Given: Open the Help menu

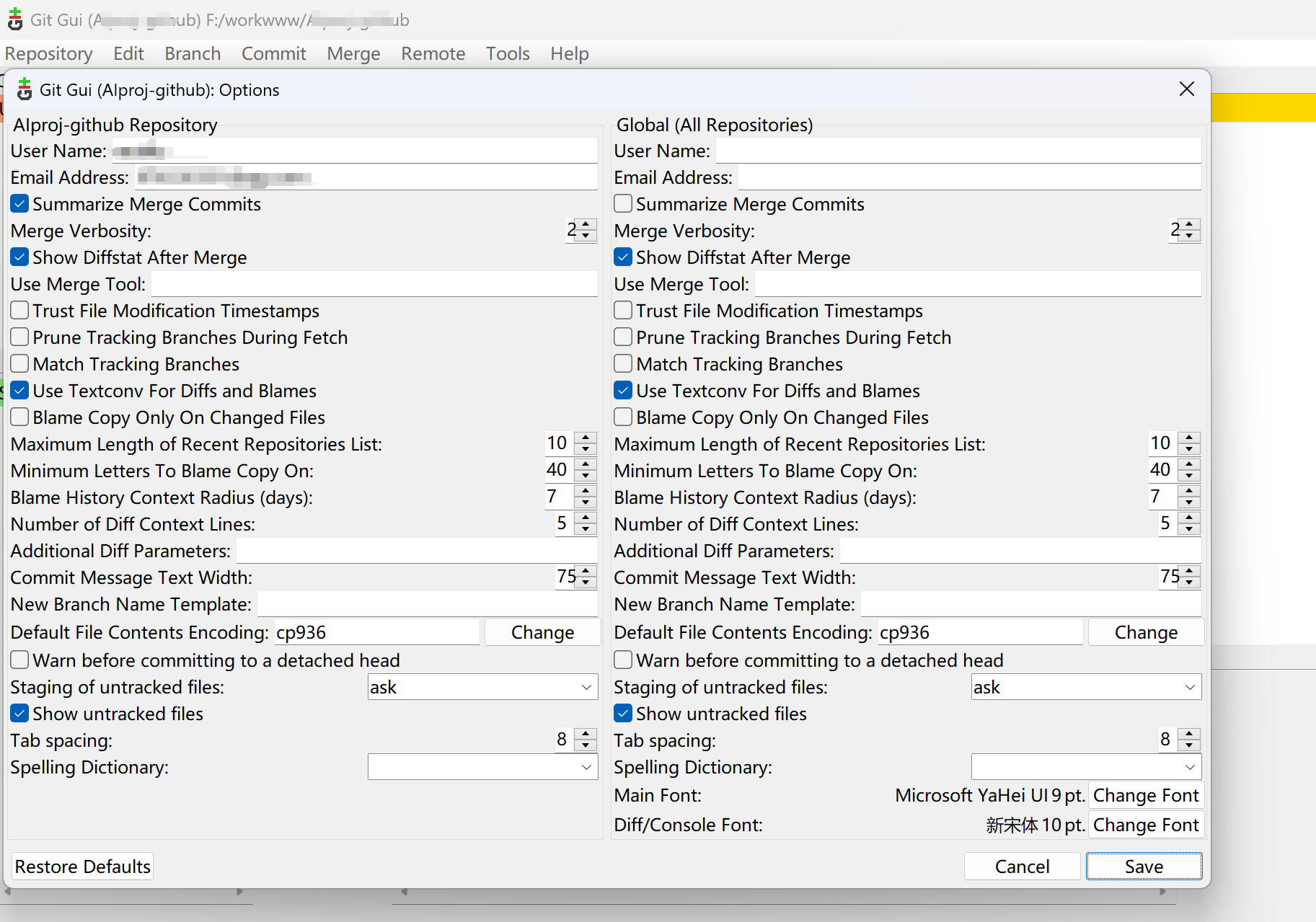Looking at the screenshot, I should [x=570, y=53].
